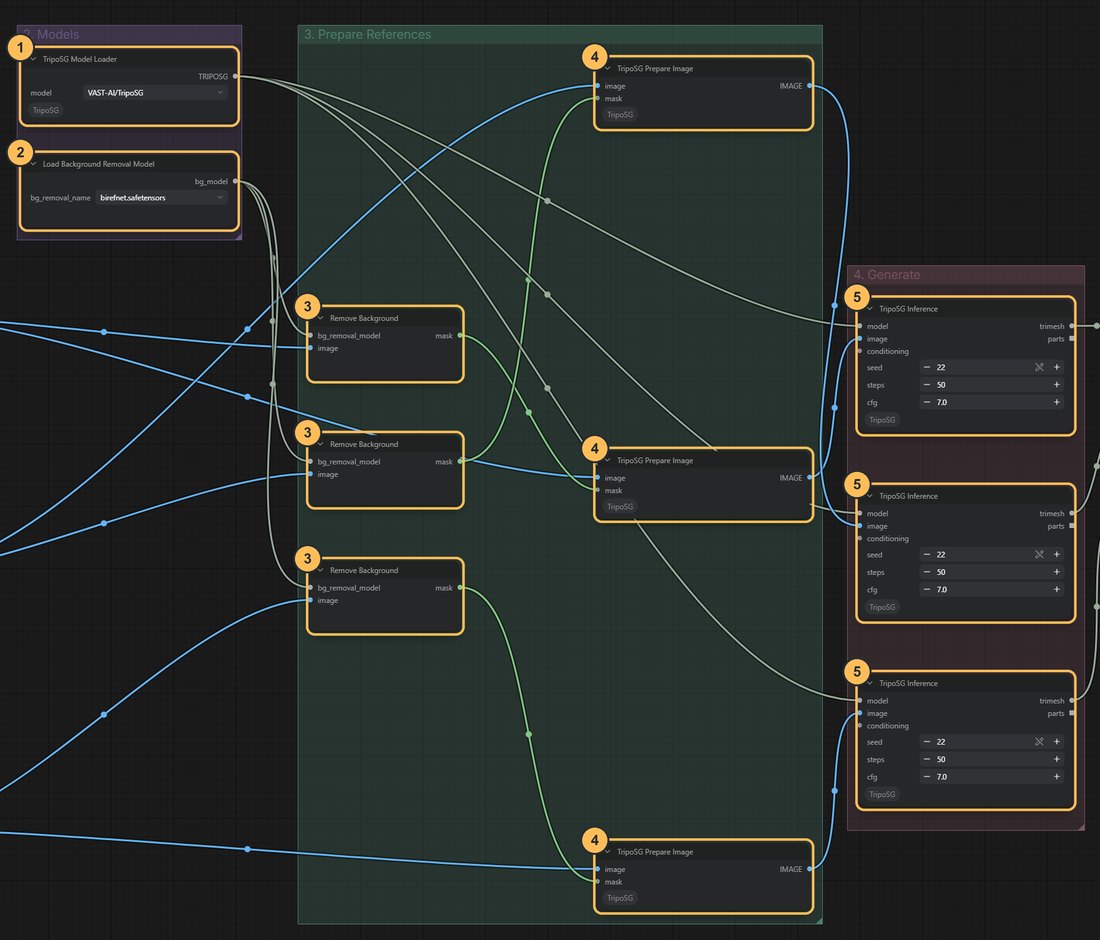Select the '4. Generate' group title
The width and height of the screenshot is (1100, 940).
[x=887, y=275]
